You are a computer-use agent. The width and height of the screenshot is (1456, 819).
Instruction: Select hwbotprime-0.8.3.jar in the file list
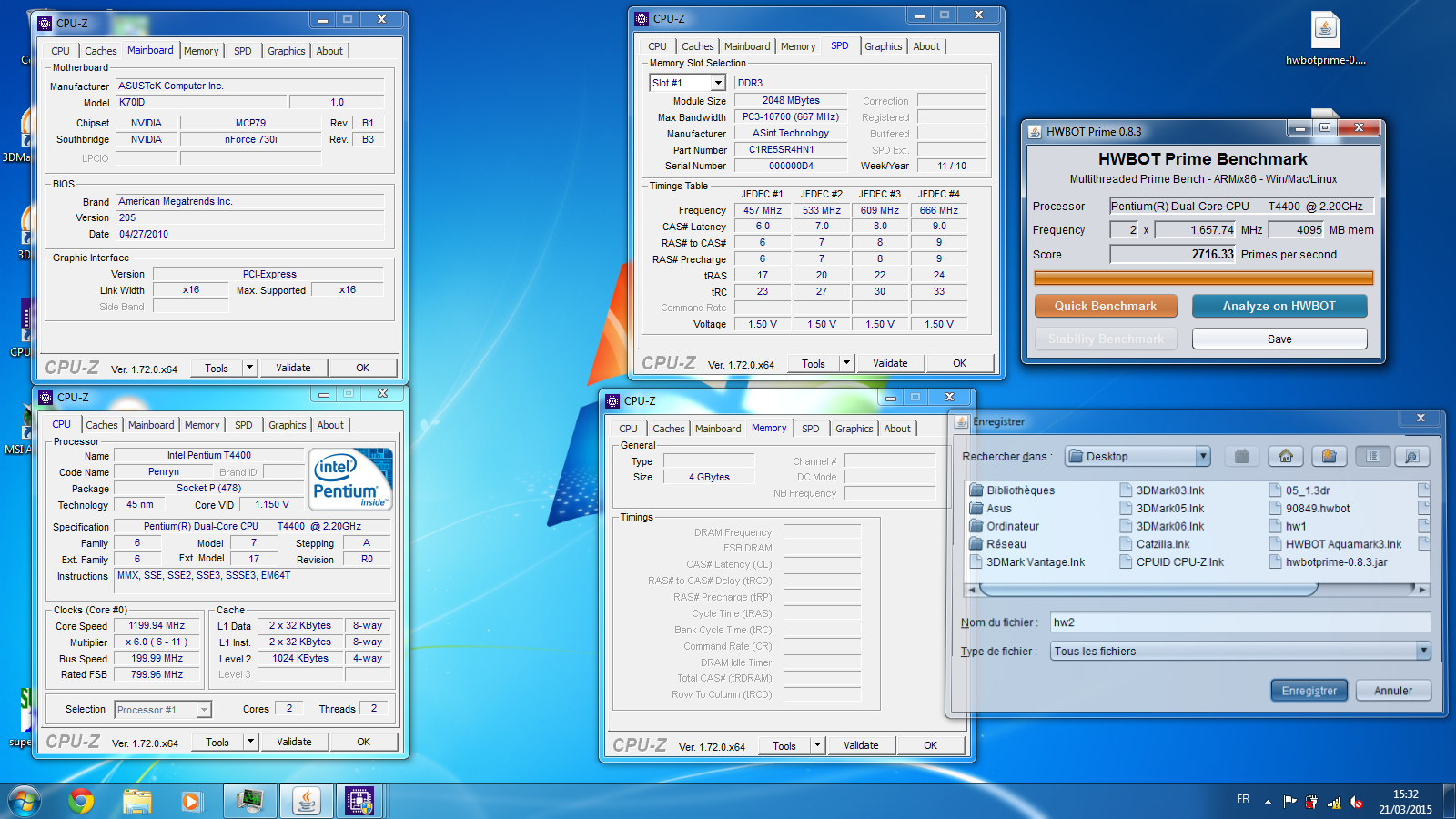click(1329, 562)
